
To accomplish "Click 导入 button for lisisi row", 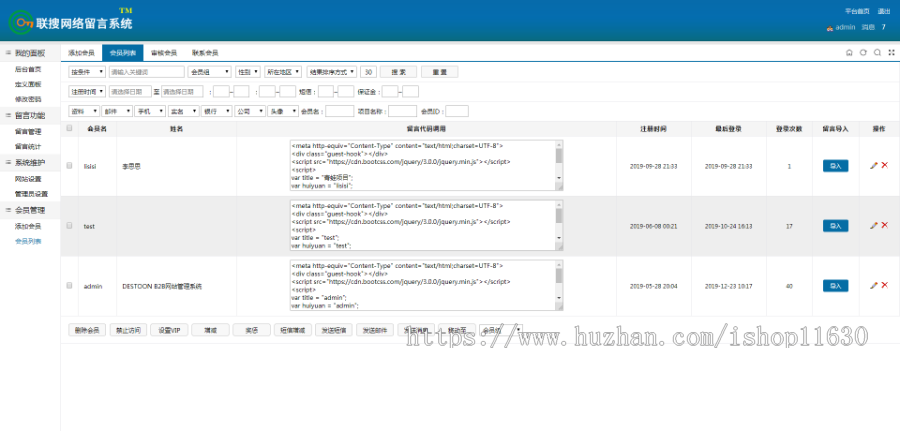I will [x=835, y=166].
